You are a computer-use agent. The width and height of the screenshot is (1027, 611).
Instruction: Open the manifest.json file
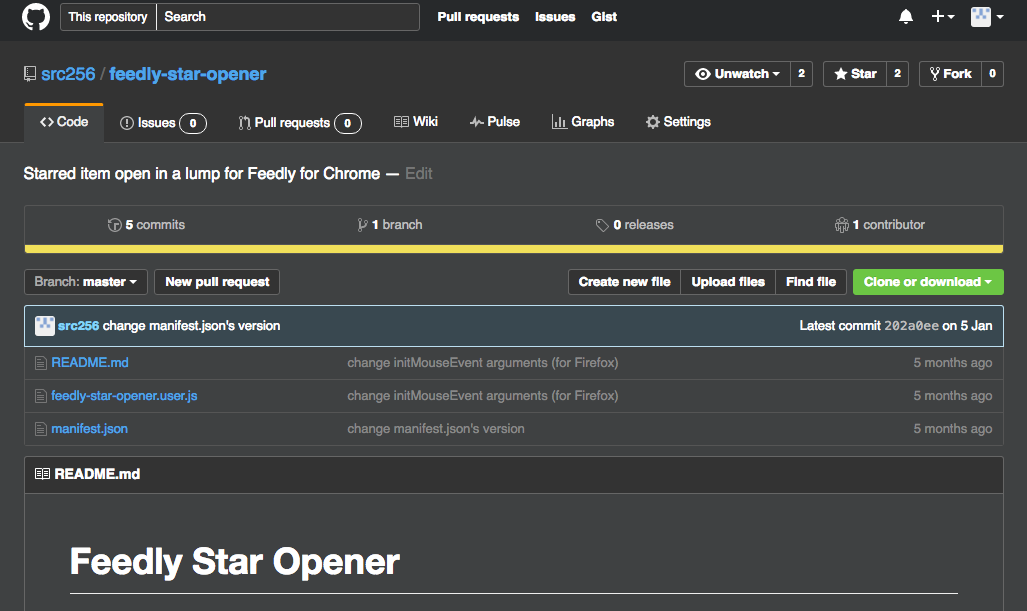tap(90, 429)
